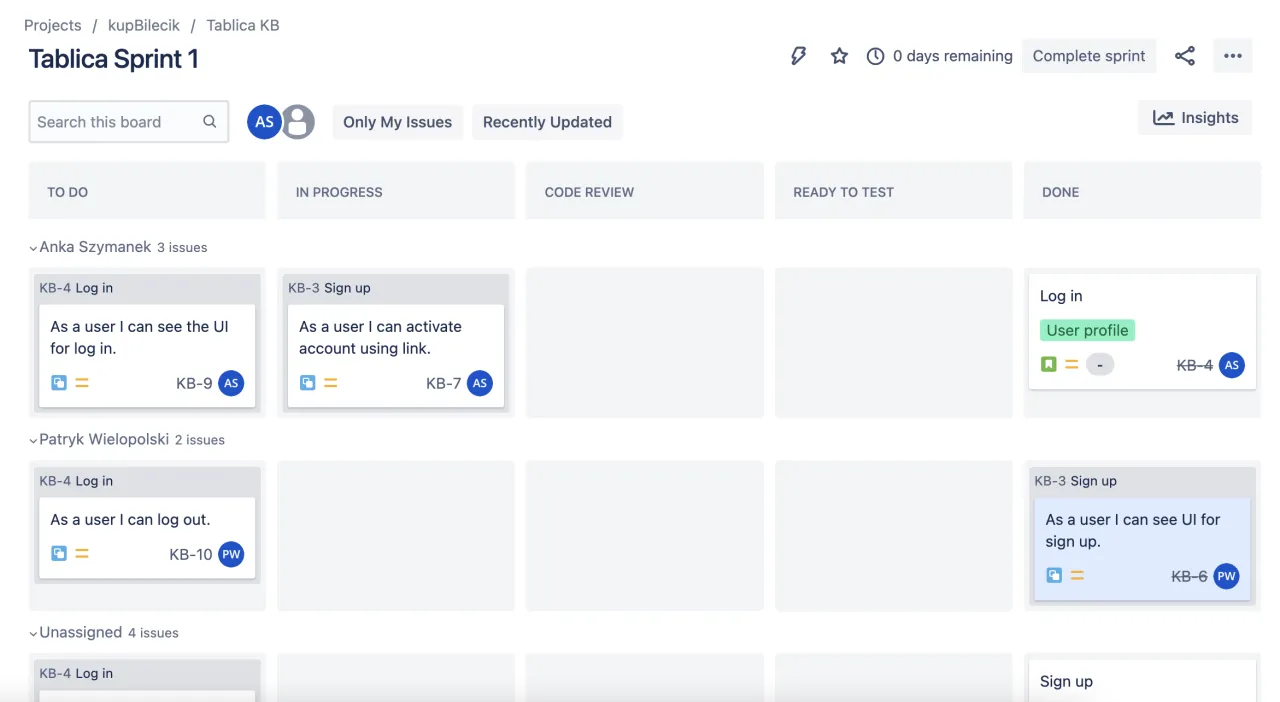Click the share icon
1280x702 pixels.
point(1185,56)
